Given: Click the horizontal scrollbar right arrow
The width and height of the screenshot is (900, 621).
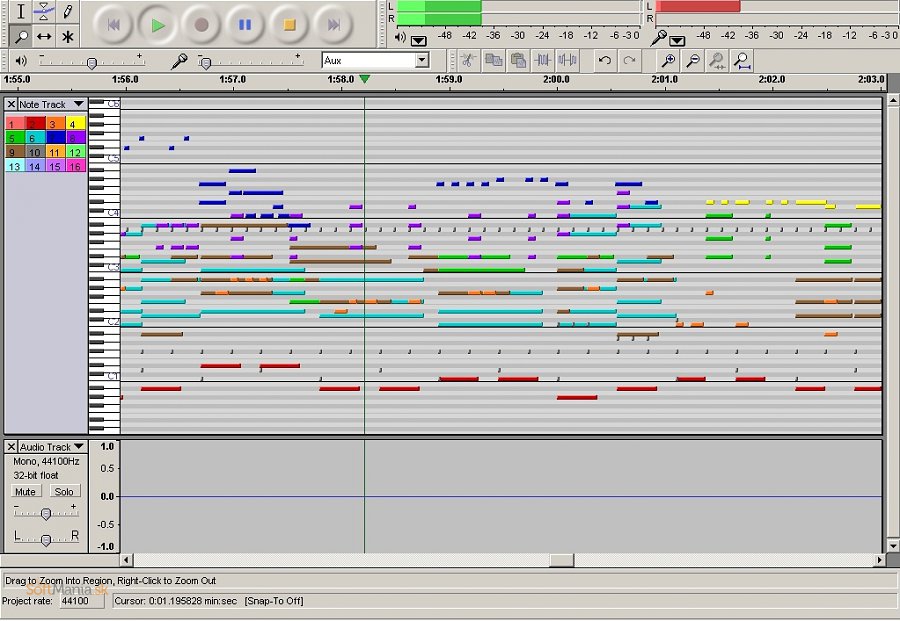Looking at the screenshot, I should pyautogui.click(x=879, y=560).
